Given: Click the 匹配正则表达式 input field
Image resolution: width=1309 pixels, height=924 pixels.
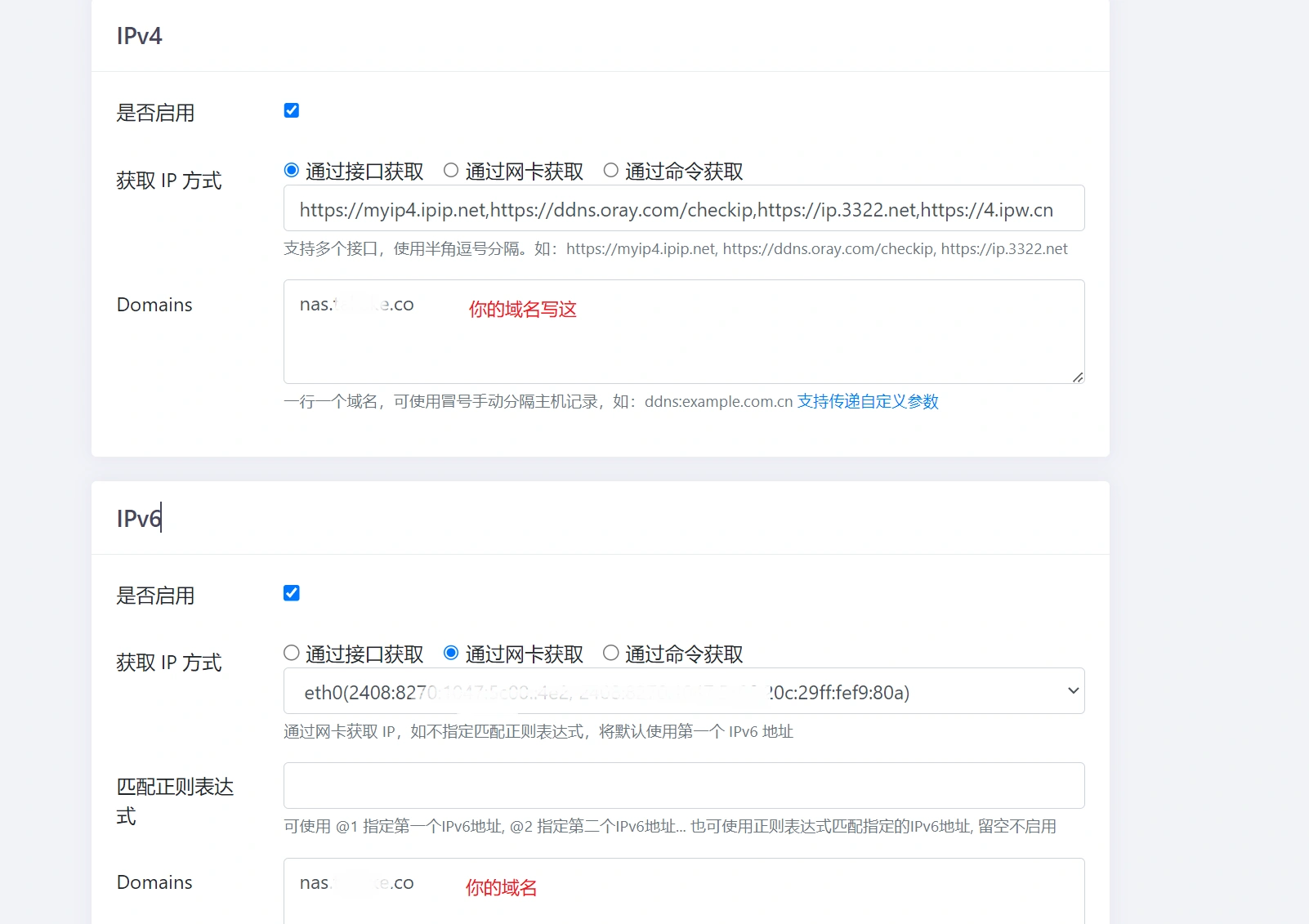Looking at the screenshot, I should pyautogui.click(x=683, y=786).
